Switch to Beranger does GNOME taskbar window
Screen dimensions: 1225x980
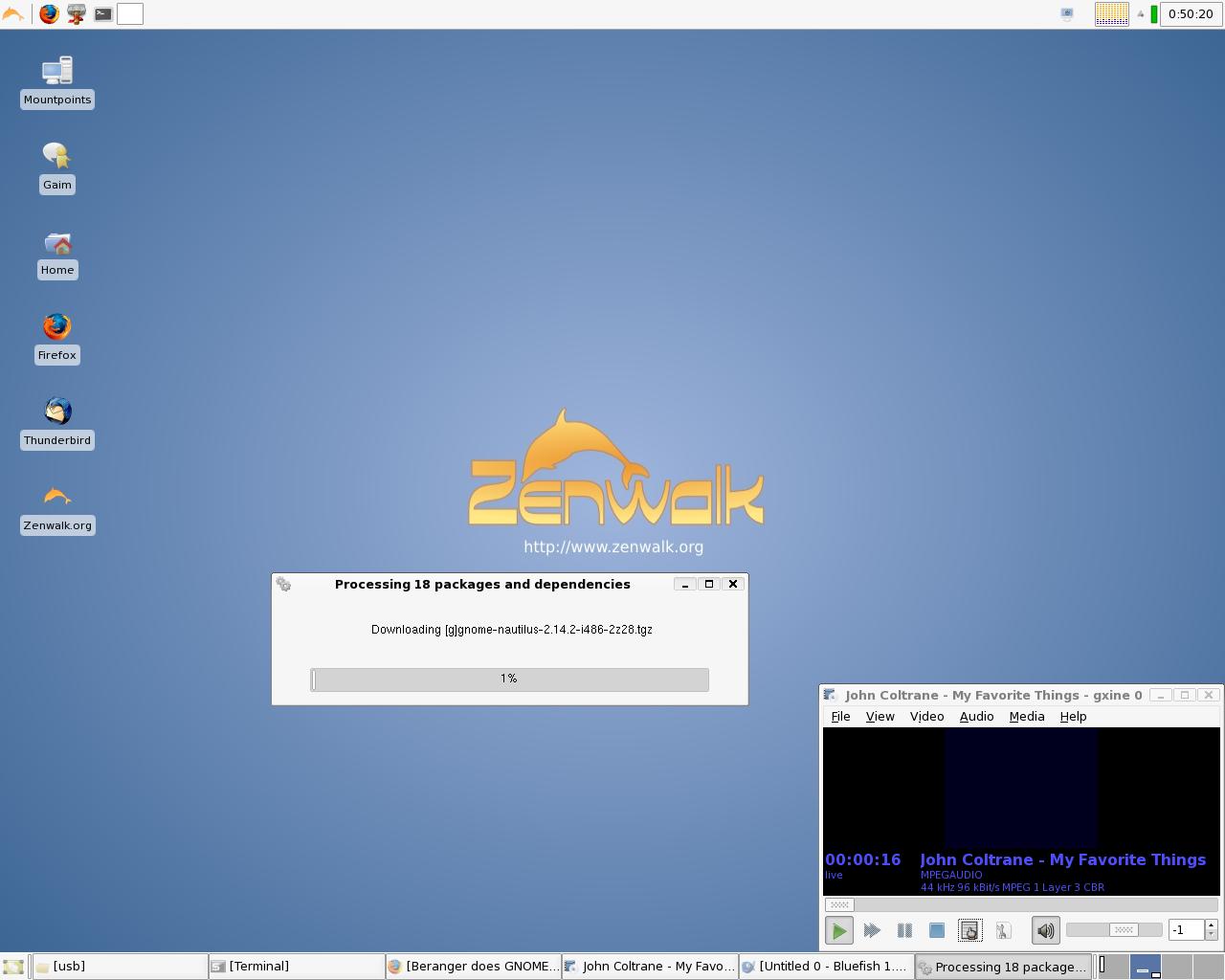click(473, 967)
